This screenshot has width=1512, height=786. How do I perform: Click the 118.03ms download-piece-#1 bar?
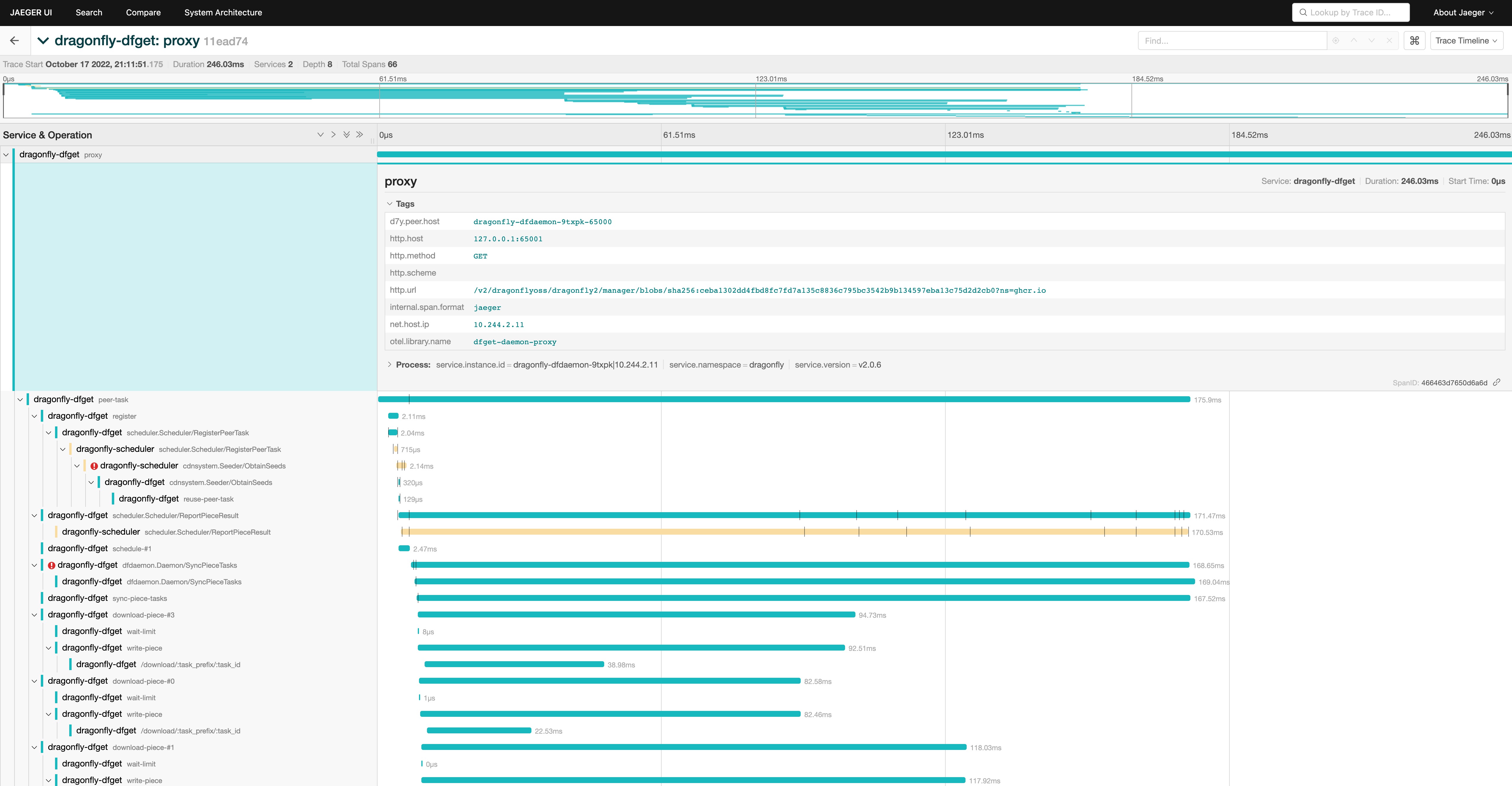694,747
